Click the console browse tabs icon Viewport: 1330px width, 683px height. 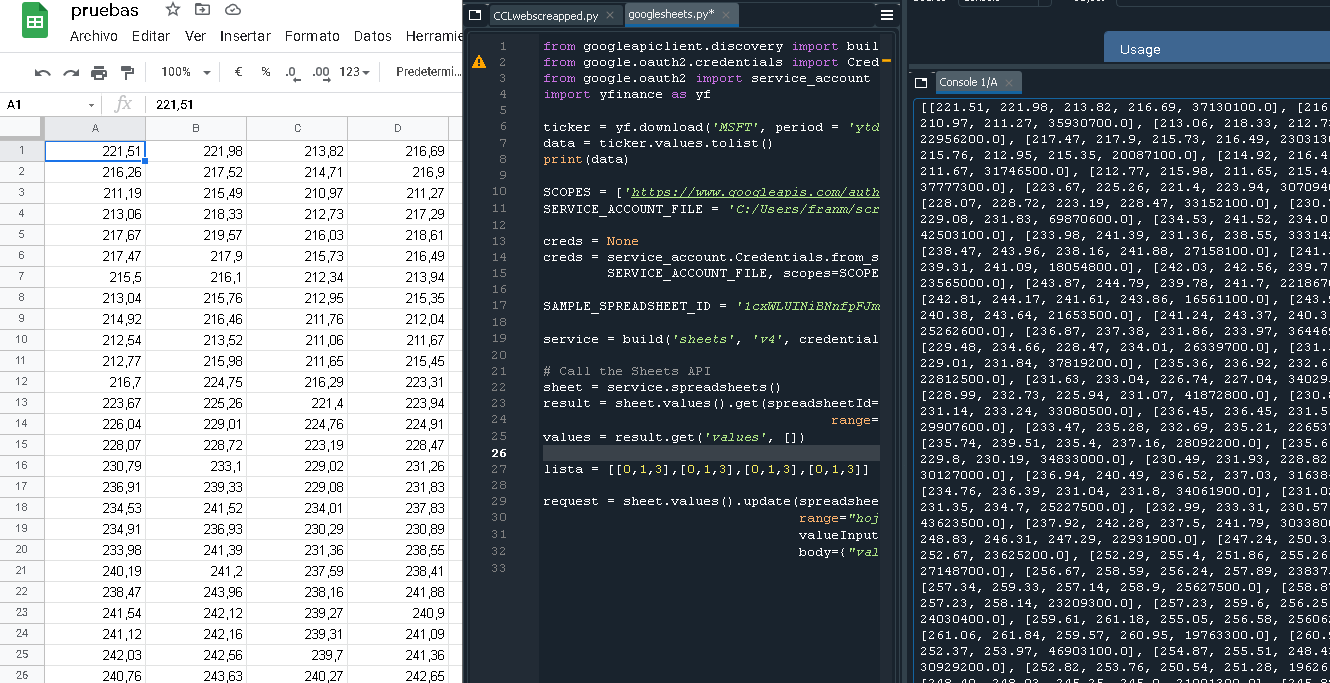921,82
